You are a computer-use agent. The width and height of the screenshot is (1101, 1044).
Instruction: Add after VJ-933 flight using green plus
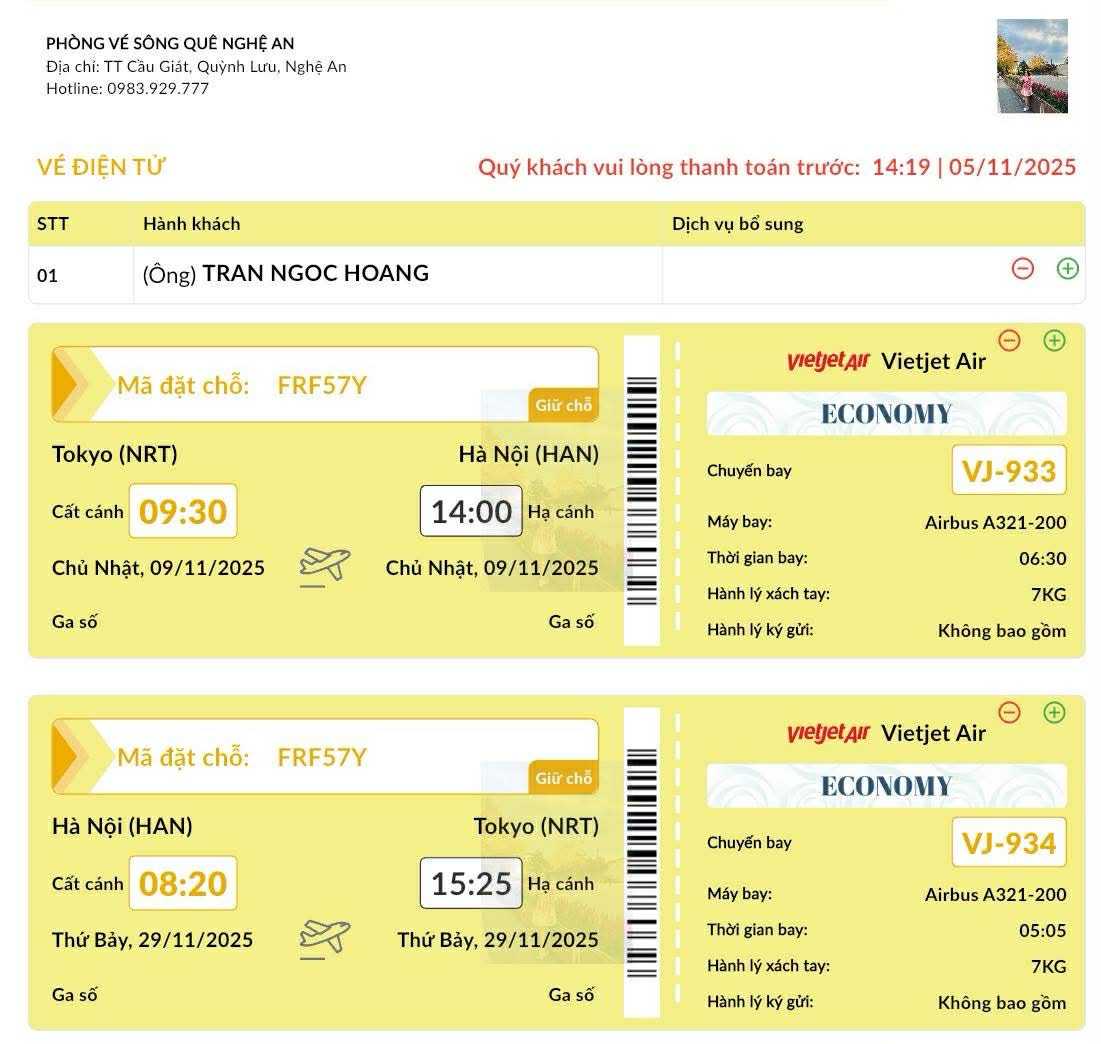(1054, 340)
